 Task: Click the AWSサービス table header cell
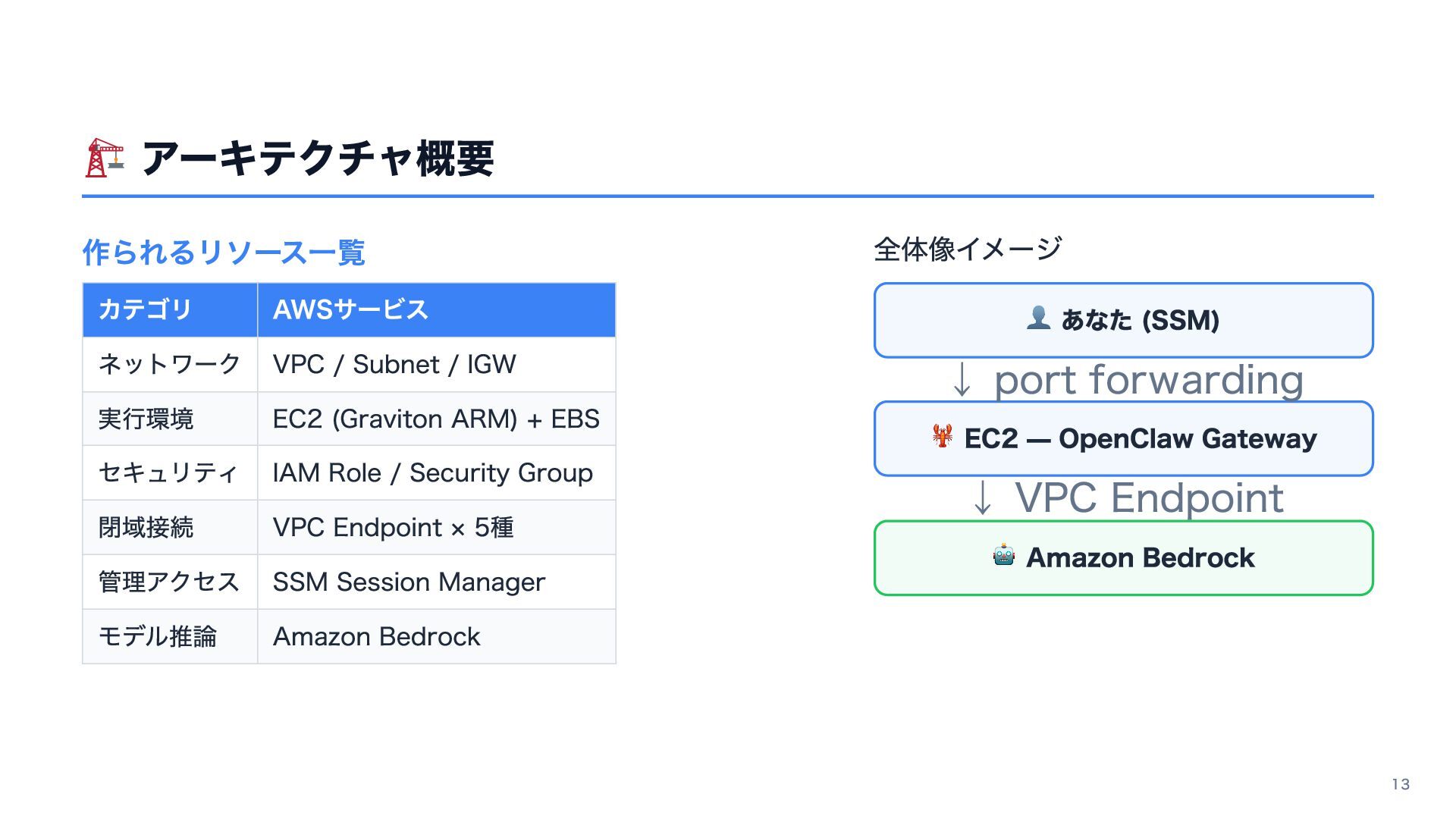pos(436,309)
